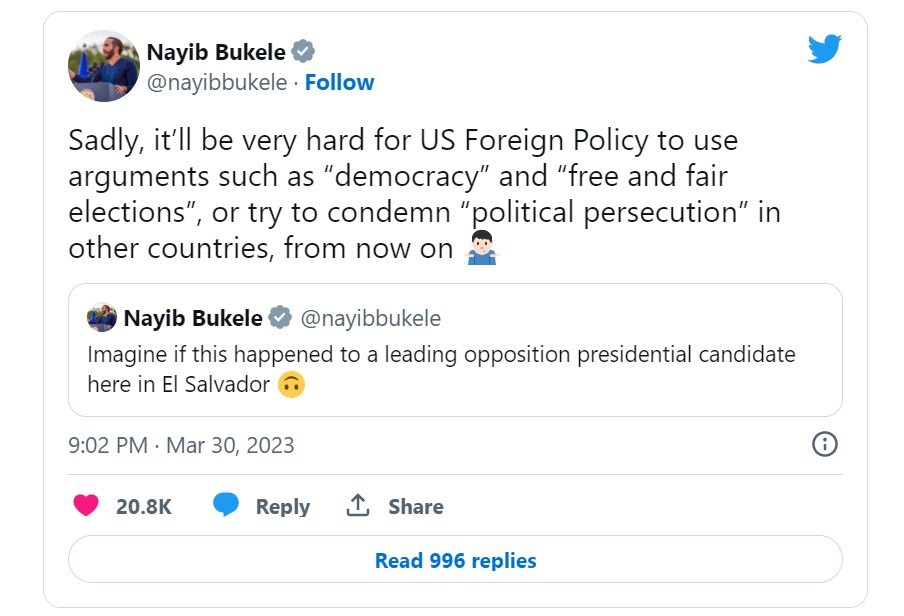The height and width of the screenshot is (616, 904).
Task: Click the upside-down face emoji
Action: (291, 384)
